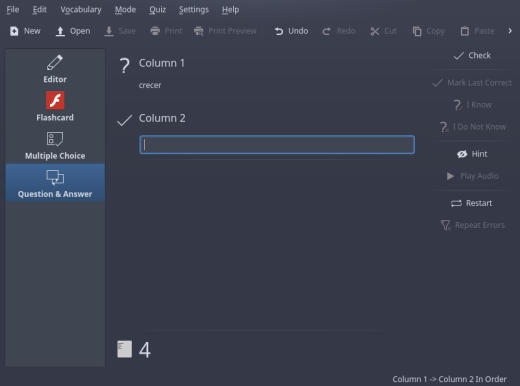Open the Settings menu
The width and height of the screenshot is (520, 386).
pos(194,10)
